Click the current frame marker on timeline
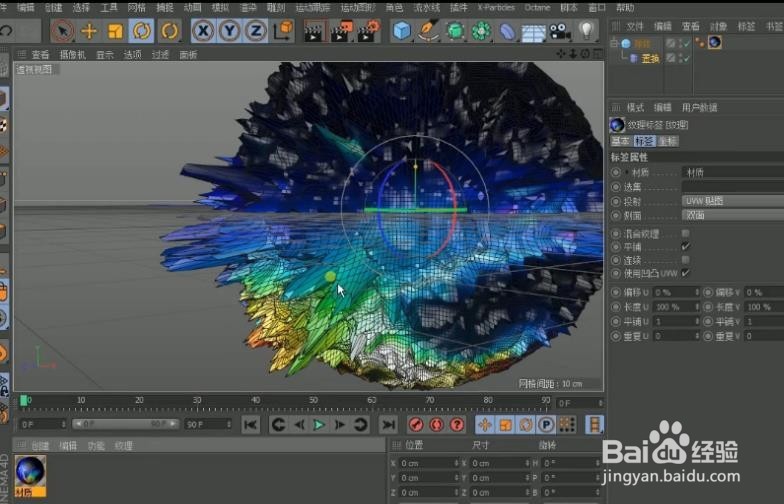Image resolution: width=784 pixels, height=504 pixels. [24, 400]
